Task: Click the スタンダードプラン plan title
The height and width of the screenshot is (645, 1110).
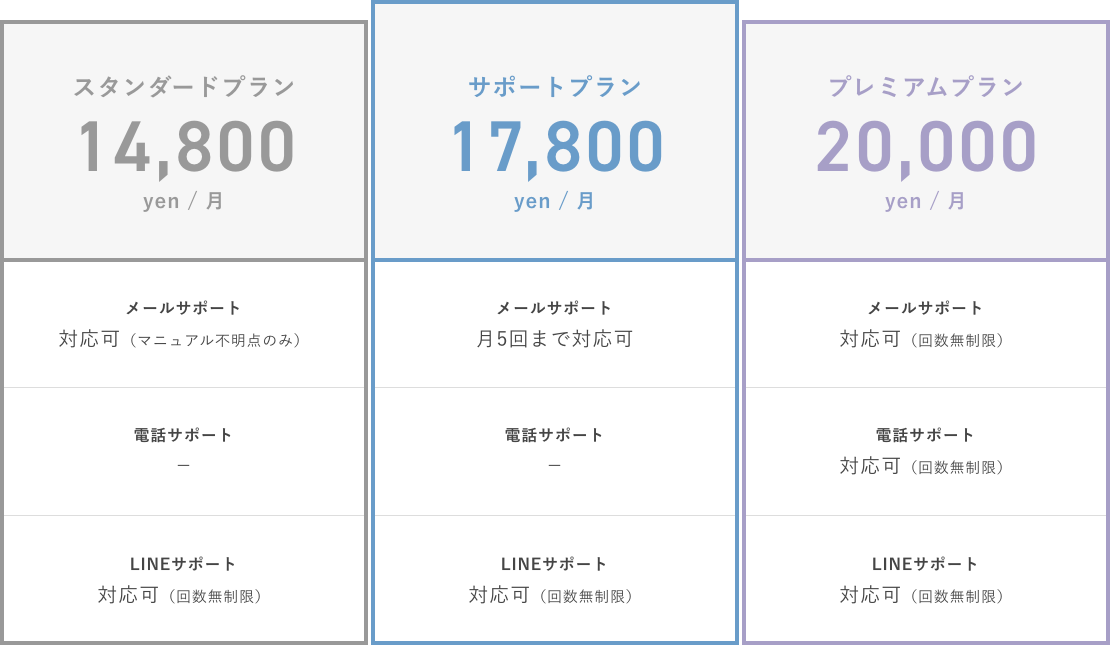Action: point(184,87)
